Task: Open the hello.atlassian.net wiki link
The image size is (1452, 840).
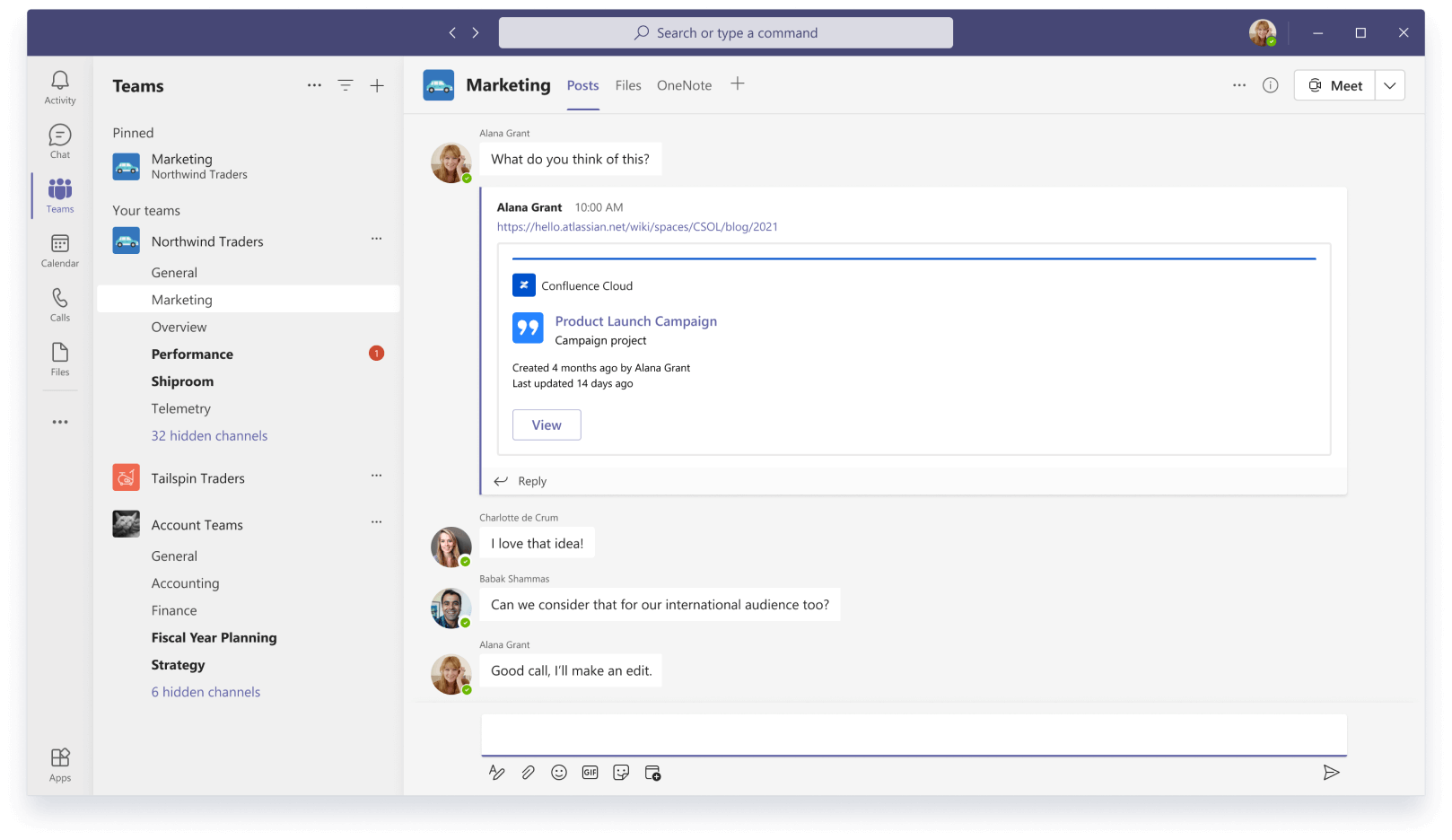Action: (x=637, y=227)
